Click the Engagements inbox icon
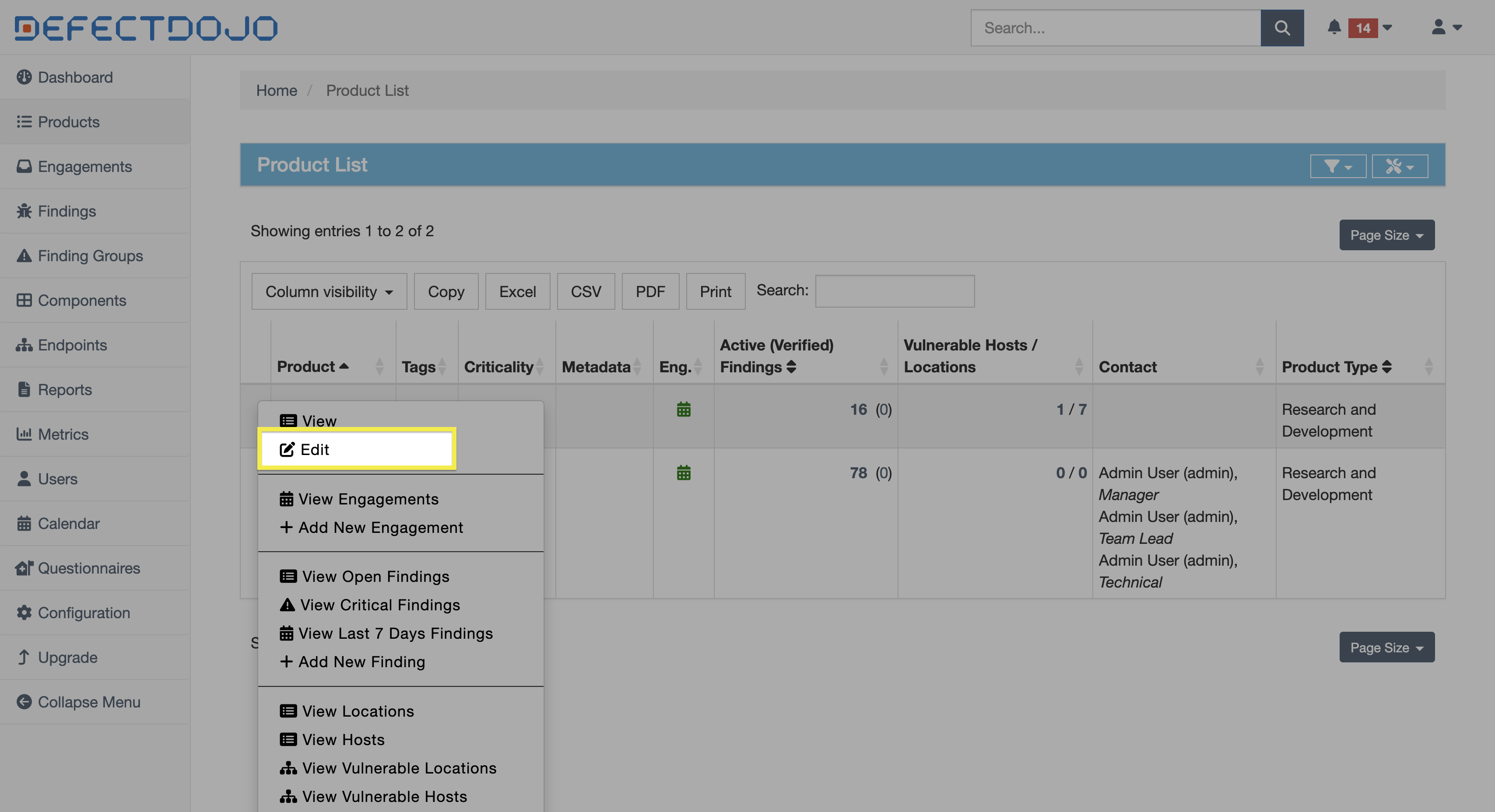 (24, 166)
